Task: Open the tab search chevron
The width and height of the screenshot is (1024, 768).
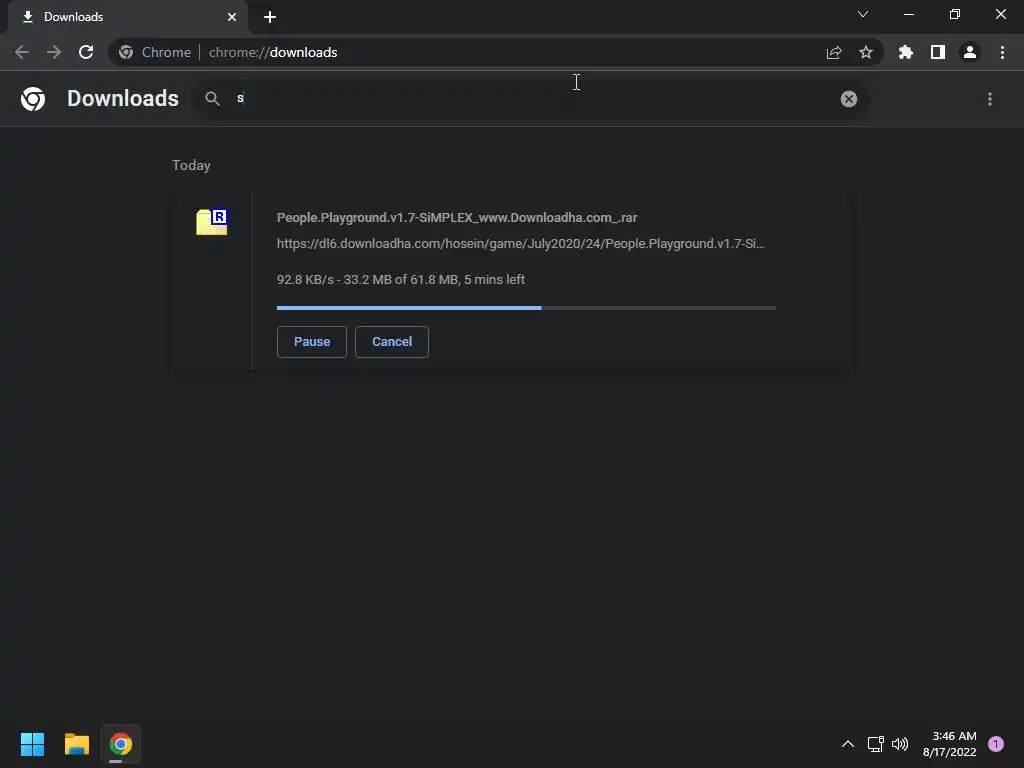Action: coord(863,14)
